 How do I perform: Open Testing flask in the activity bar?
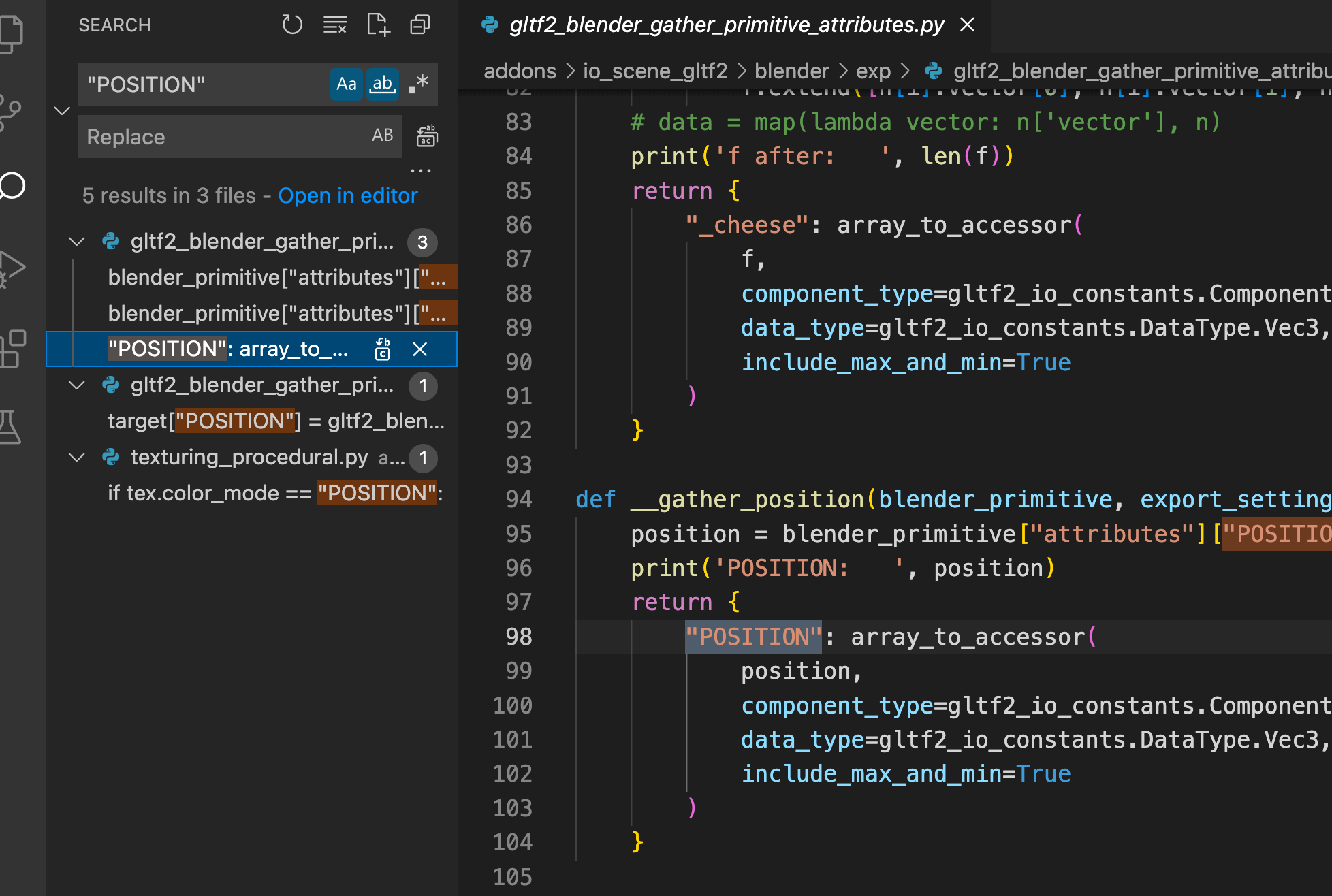pos(10,427)
